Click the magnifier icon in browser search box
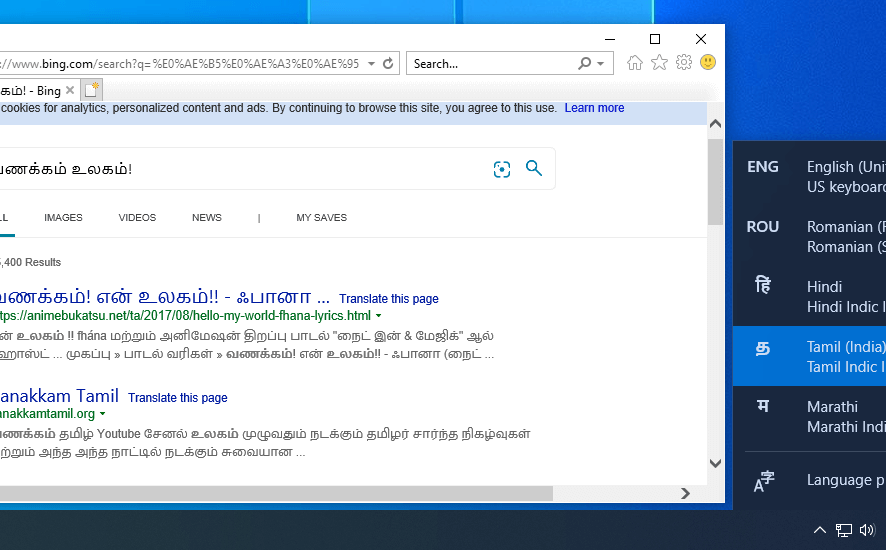The image size is (886, 550). (x=585, y=63)
